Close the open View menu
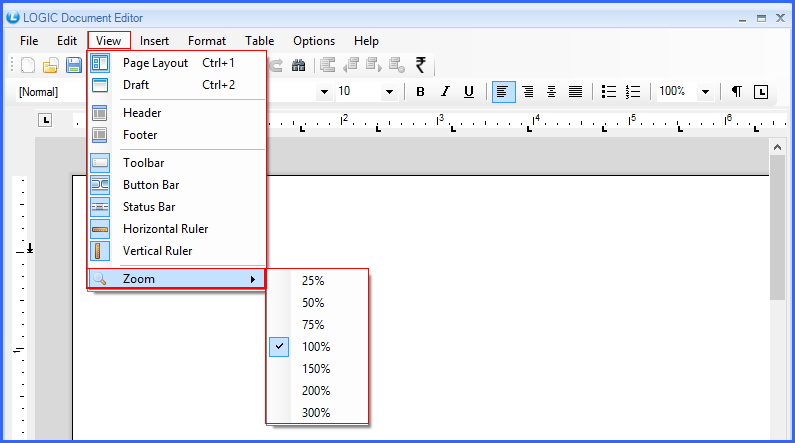 pyautogui.click(x=109, y=41)
